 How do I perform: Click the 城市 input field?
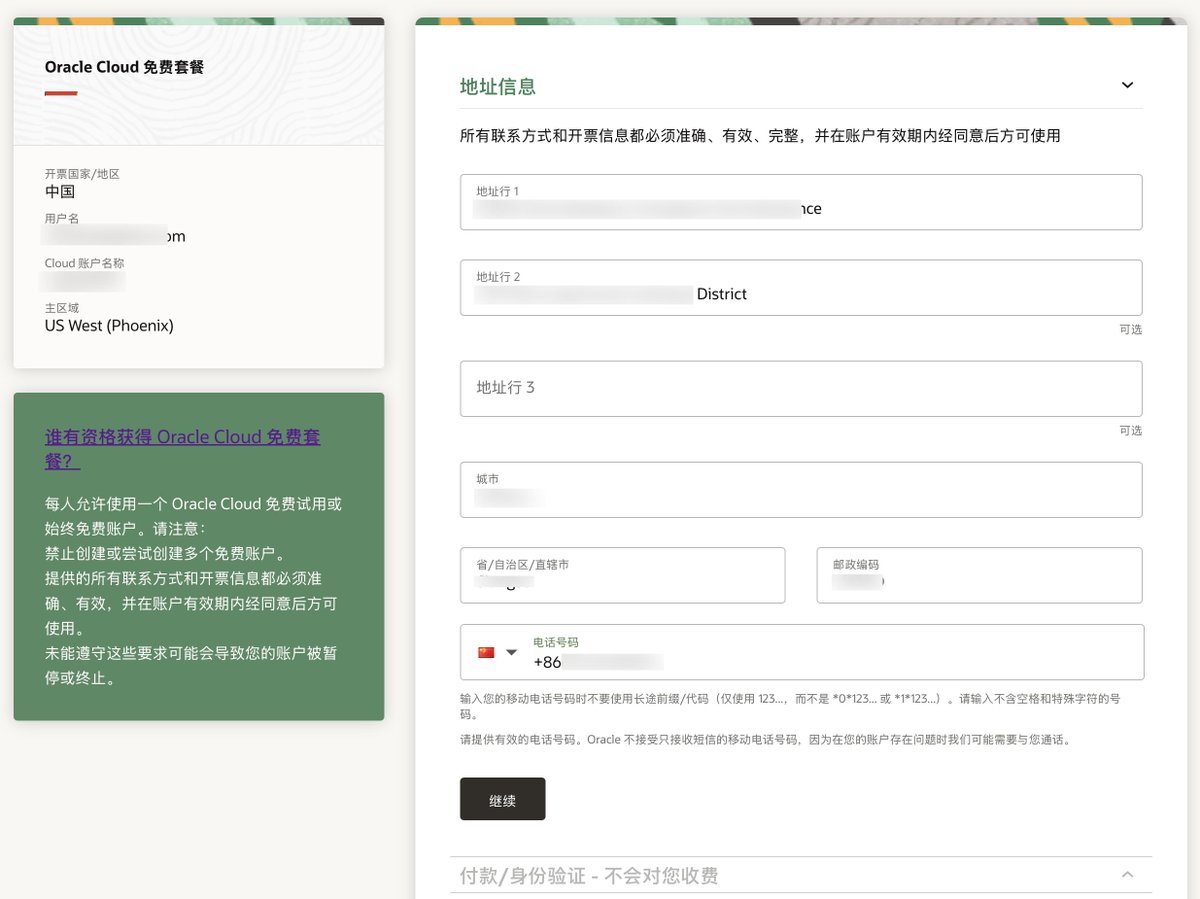click(x=801, y=490)
